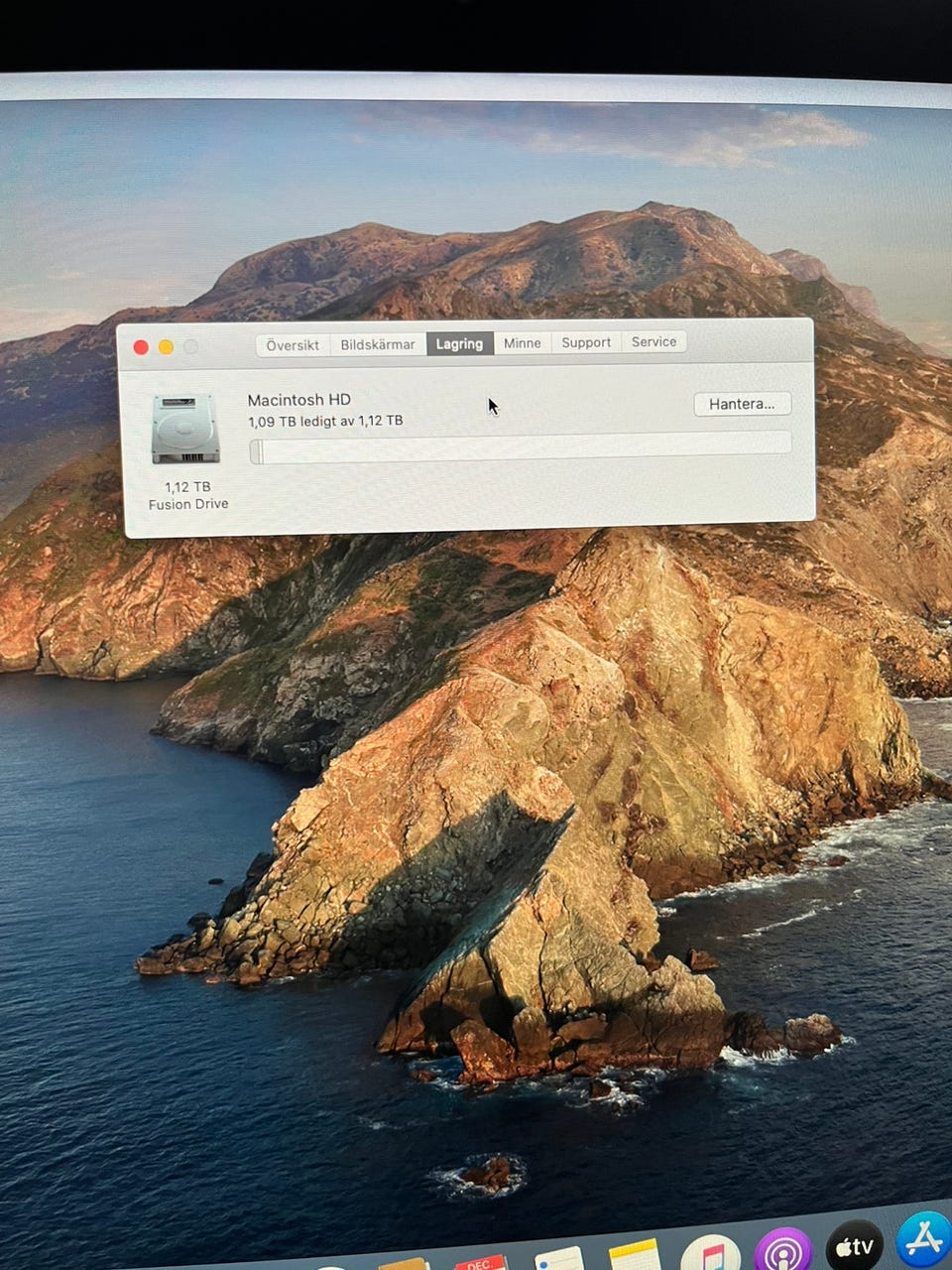Screen dimensions: 952x1270
Task: Click the Macintosh HD label
Action: click(298, 399)
